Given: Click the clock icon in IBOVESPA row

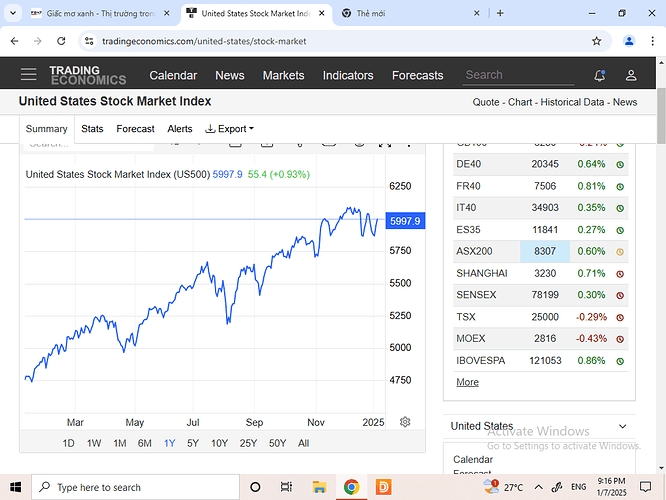Looking at the screenshot, I should pos(620,361).
